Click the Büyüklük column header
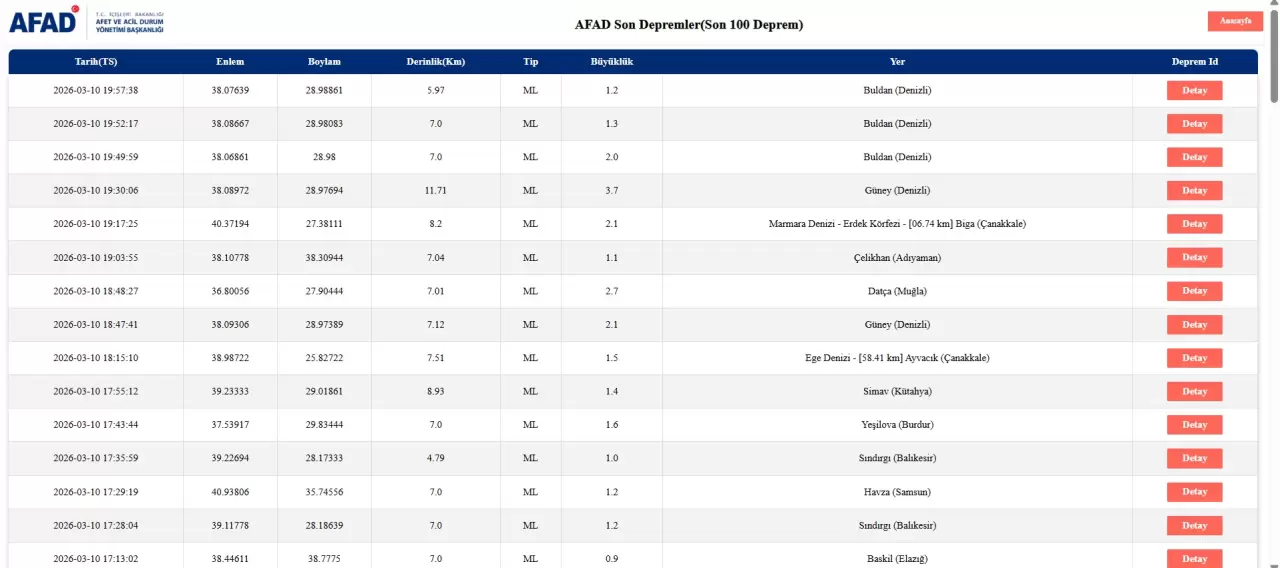The height and width of the screenshot is (568, 1280). (x=611, y=62)
